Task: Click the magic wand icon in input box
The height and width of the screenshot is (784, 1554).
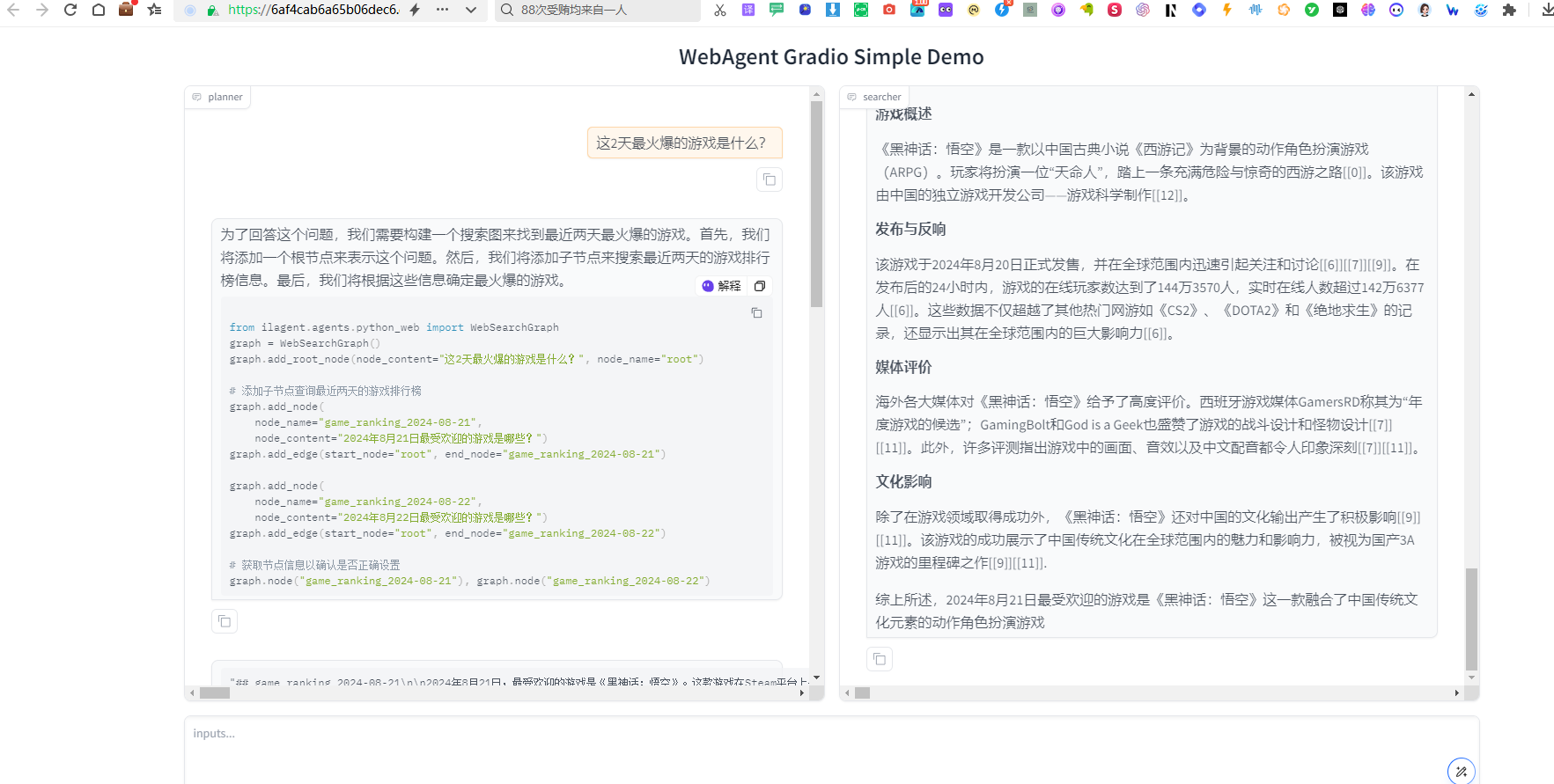Action: tap(1462, 772)
